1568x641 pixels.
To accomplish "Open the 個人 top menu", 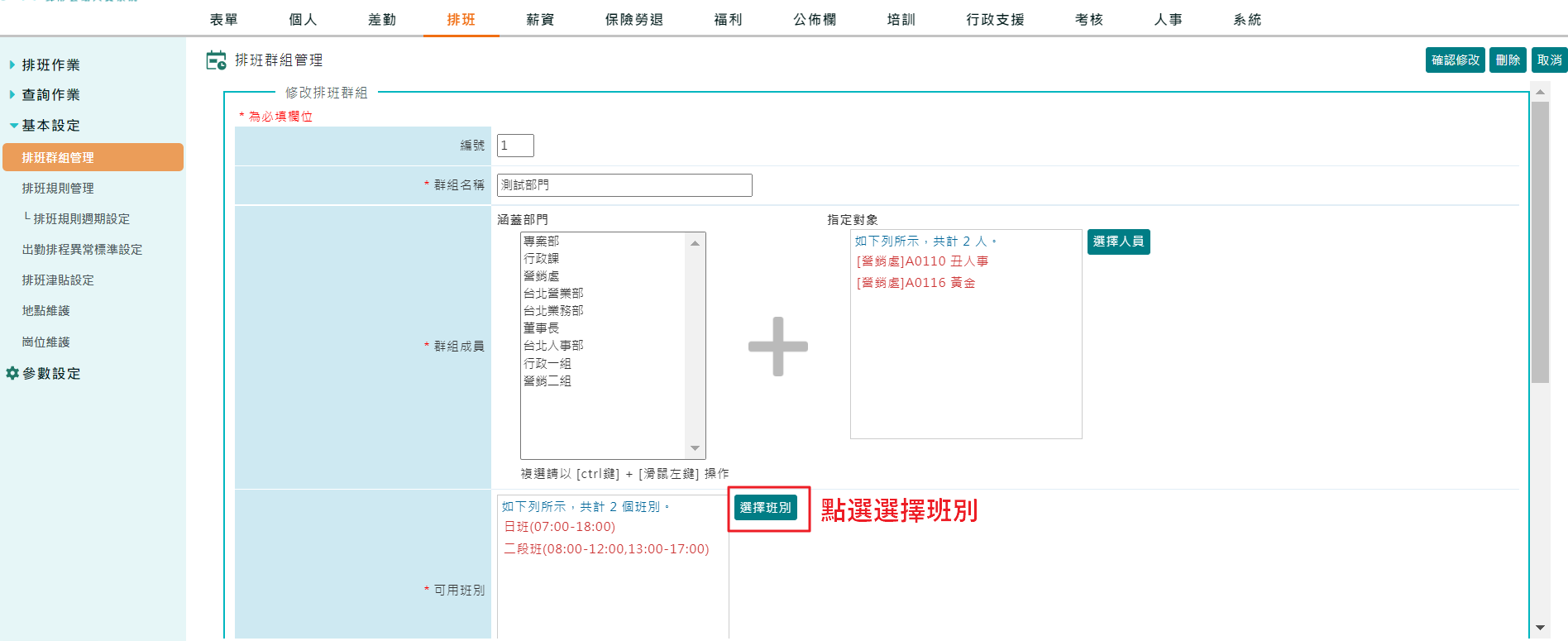I will [303, 19].
